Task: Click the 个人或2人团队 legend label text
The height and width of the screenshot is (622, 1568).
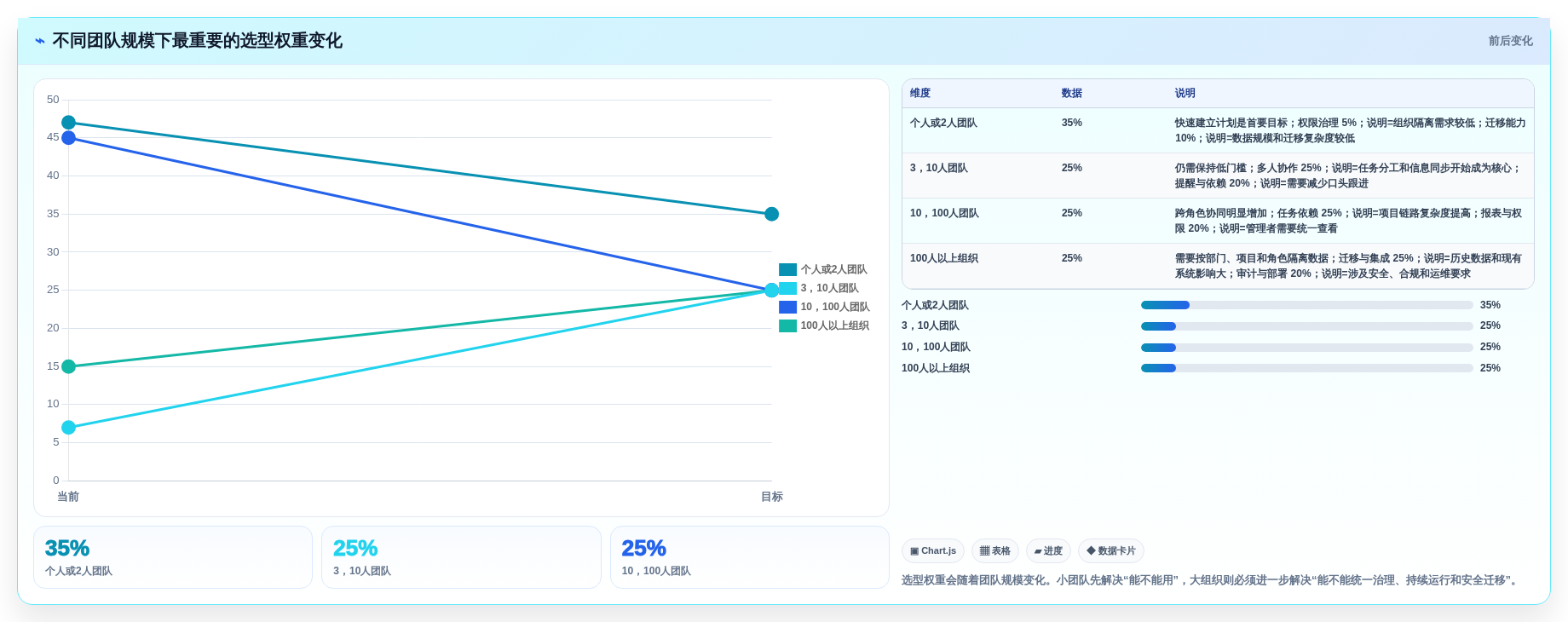Action: pyautogui.click(x=834, y=269)
